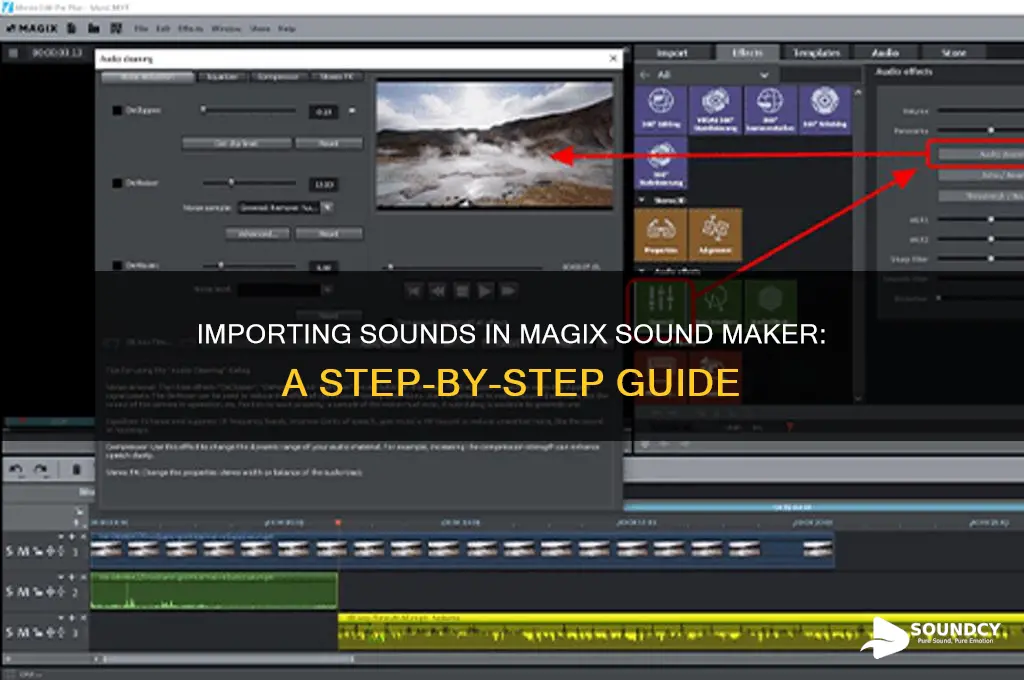Open the Stereo3D Properties tile
This screenshot has width=1024, height=680.
661,235
